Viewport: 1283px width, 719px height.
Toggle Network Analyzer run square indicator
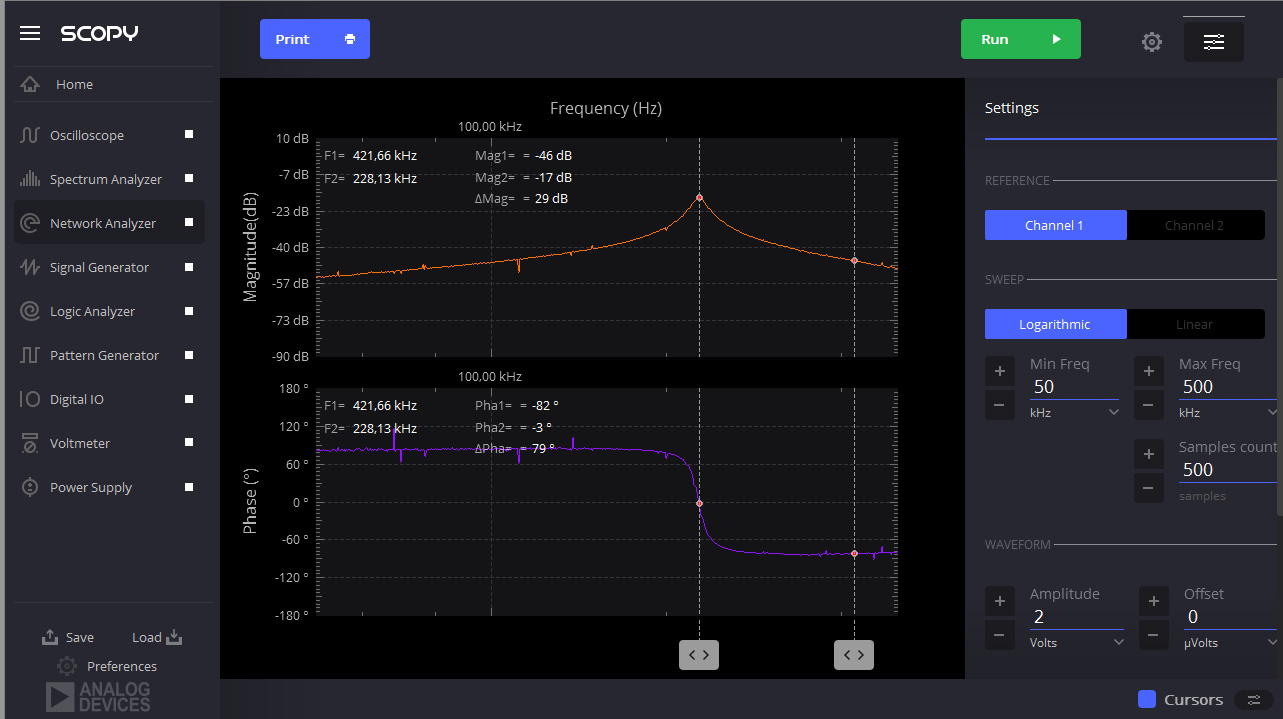tap(189, 223)
